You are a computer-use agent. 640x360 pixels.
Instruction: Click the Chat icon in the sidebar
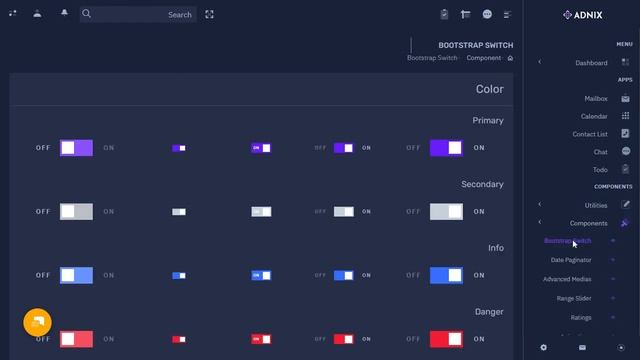(x=625, y=151)
